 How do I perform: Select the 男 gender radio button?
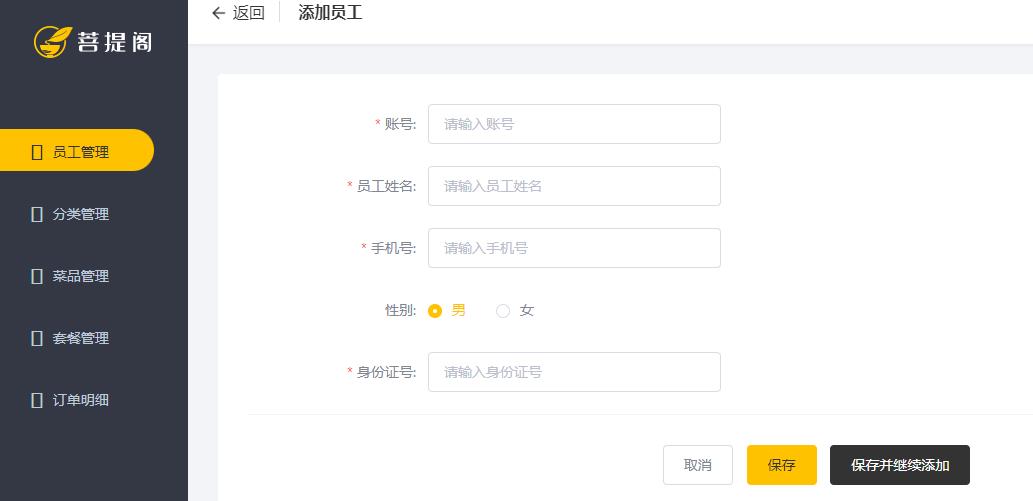point(435,311)
